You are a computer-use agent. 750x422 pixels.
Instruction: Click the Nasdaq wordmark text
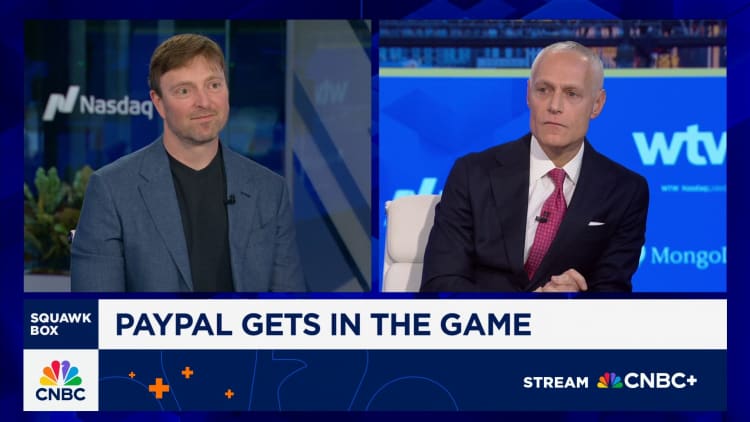[x=117, y=105]
